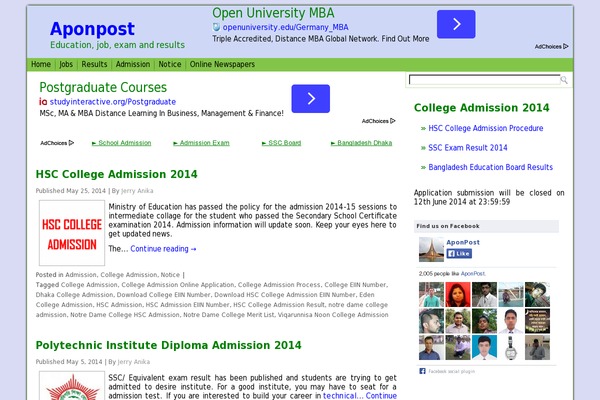600x400 pixels.
Task: Click the search input field
Action: pos(484,80)
